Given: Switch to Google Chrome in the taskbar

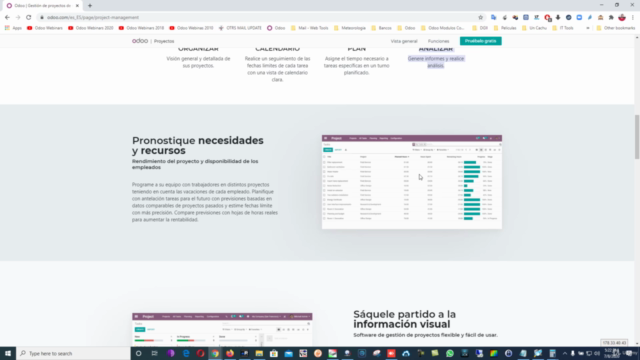Looking at the screenshot, I should coord(215,353).
